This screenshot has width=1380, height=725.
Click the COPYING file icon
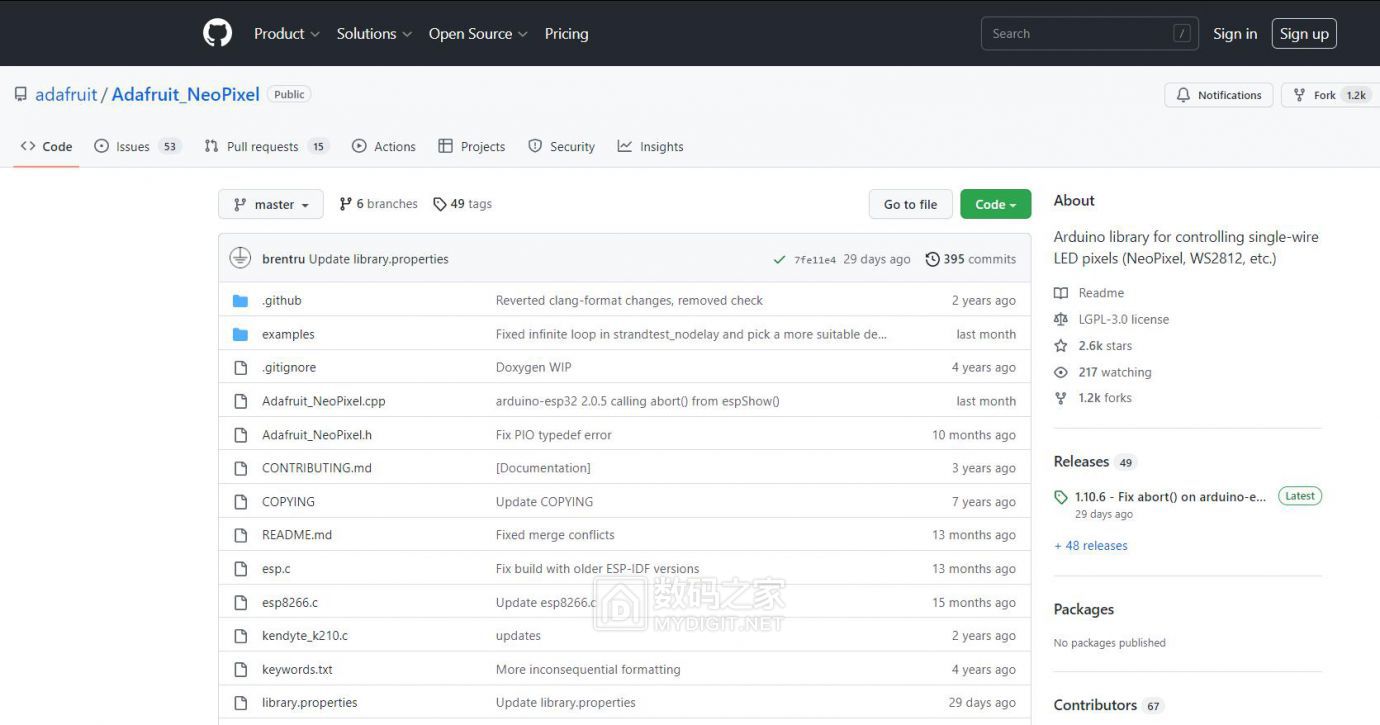[240, 502]
